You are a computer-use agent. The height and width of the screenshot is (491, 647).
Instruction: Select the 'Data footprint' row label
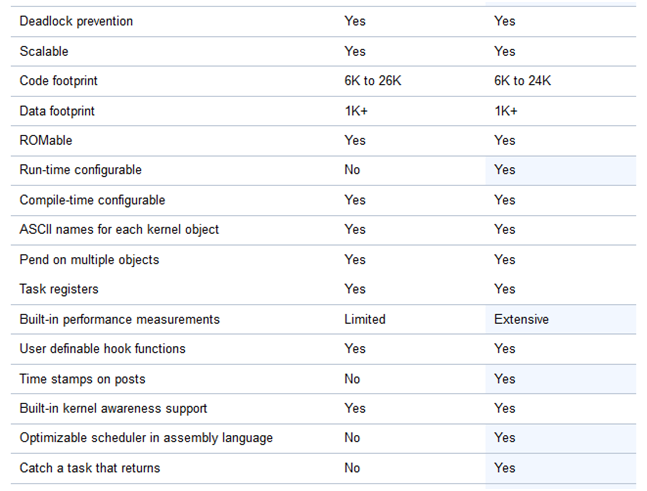57,111
